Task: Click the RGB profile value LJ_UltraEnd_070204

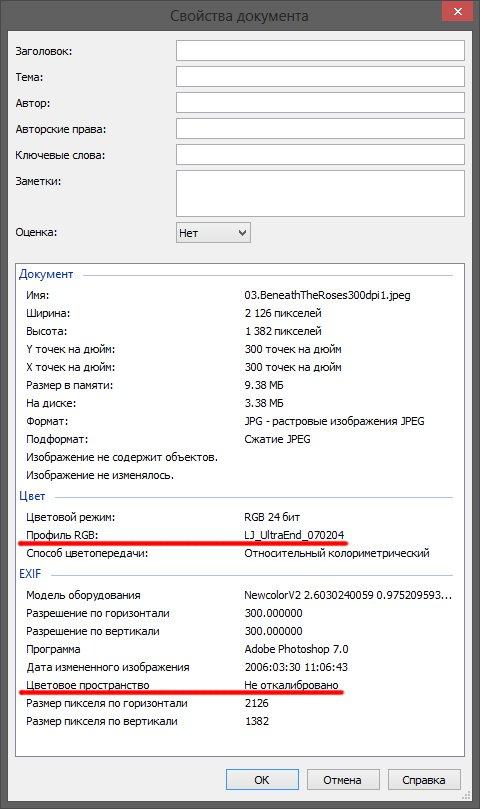Action: click(x=294, y=535)
